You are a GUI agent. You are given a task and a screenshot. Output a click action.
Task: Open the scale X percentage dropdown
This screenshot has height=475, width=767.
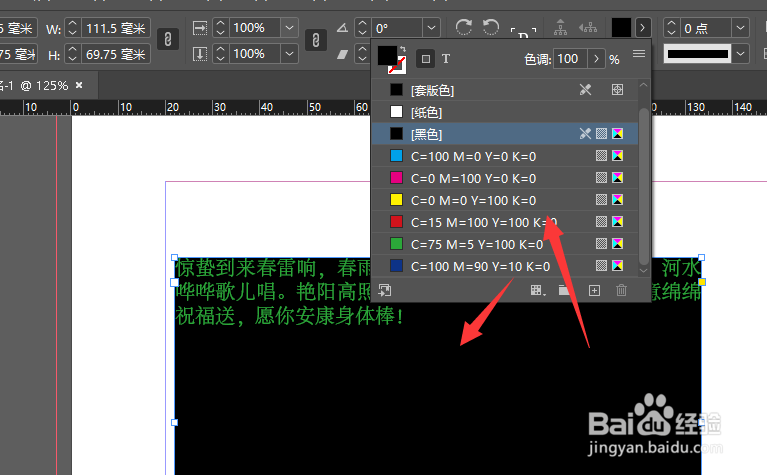pos(289,28)
